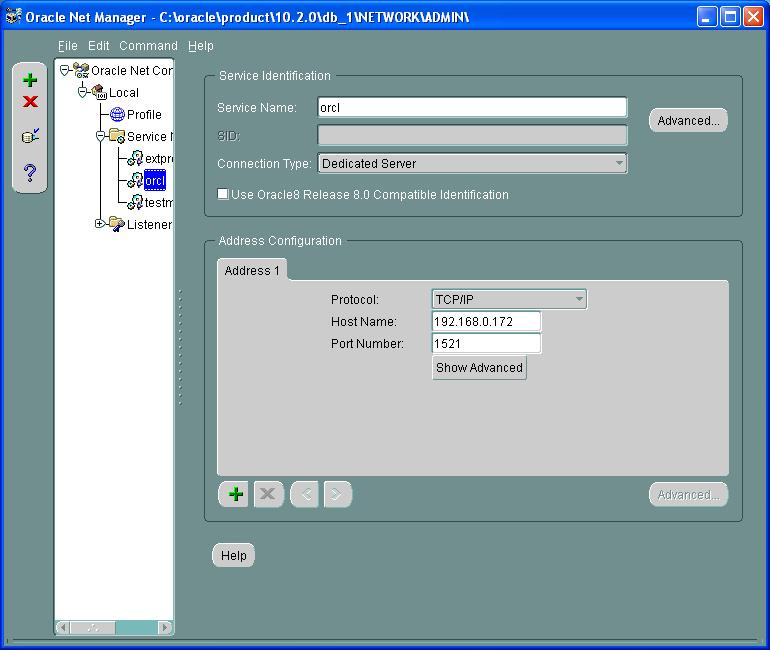The image size is (770, 650).
Task: Click the orcl service icon in tree
Action: click(135, 180)
